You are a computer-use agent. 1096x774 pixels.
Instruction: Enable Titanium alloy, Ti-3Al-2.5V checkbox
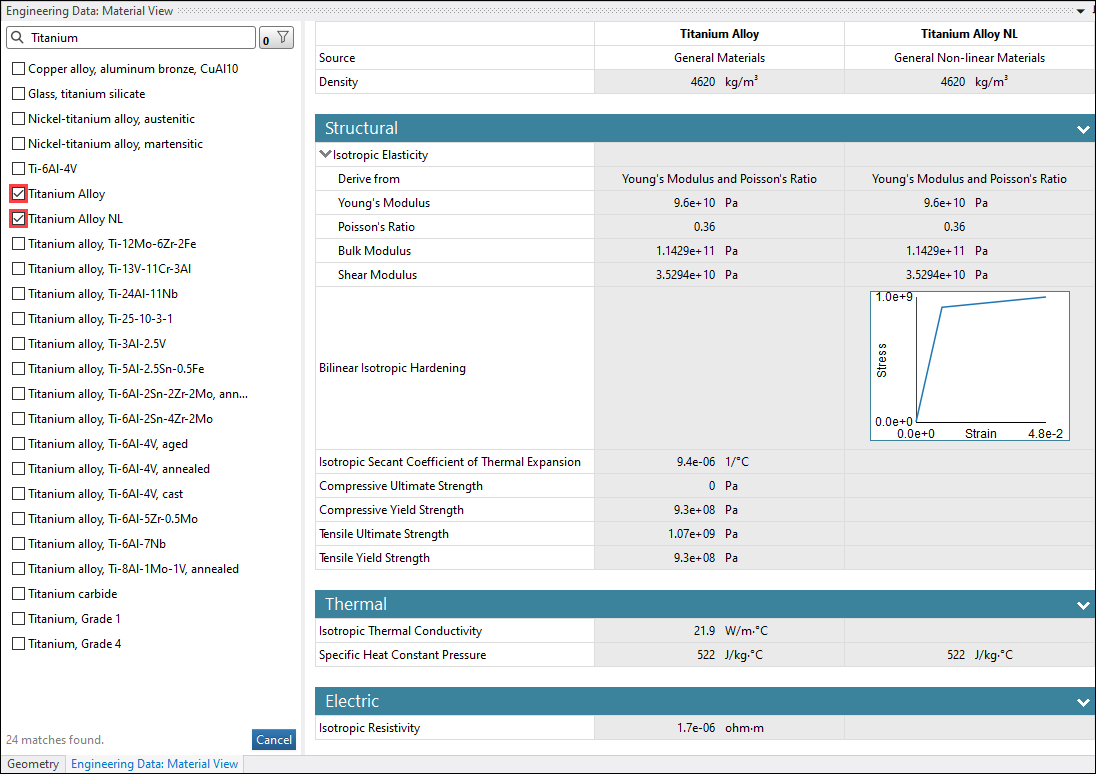point(19,344)
